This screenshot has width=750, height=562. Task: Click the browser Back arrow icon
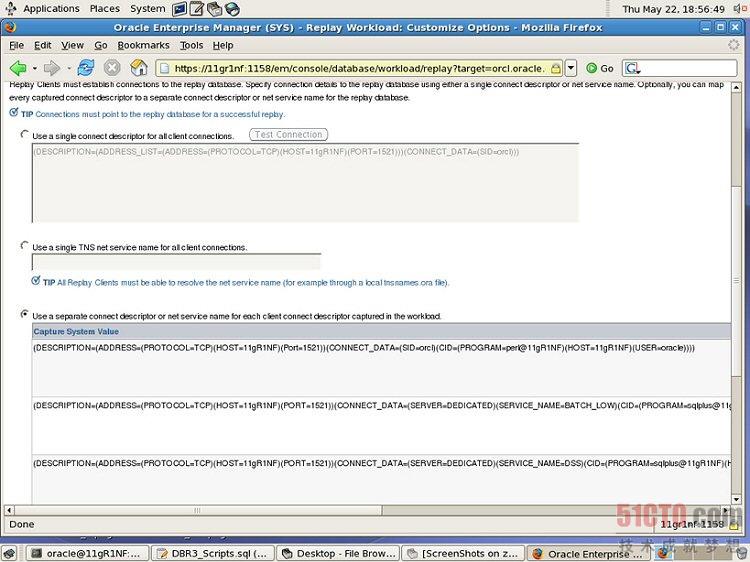tap(18, 68)
